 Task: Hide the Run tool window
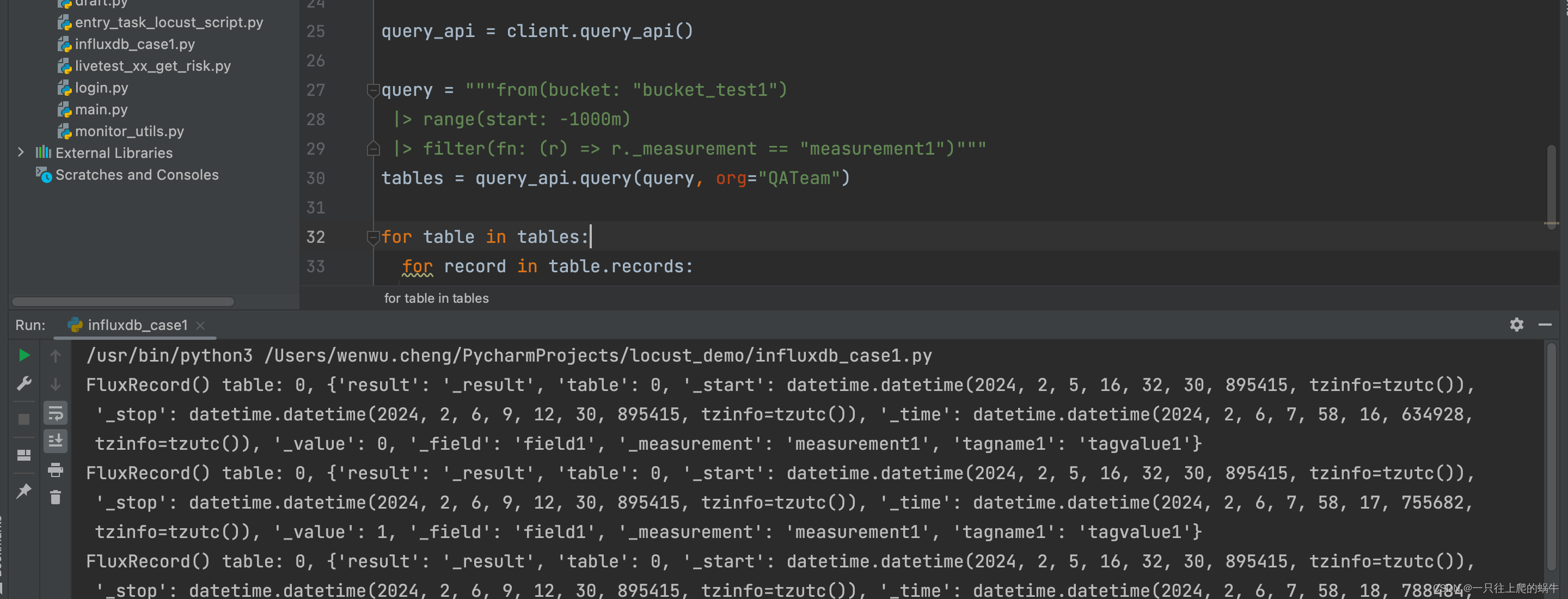pyautogui.click(x=1545, y=325)
